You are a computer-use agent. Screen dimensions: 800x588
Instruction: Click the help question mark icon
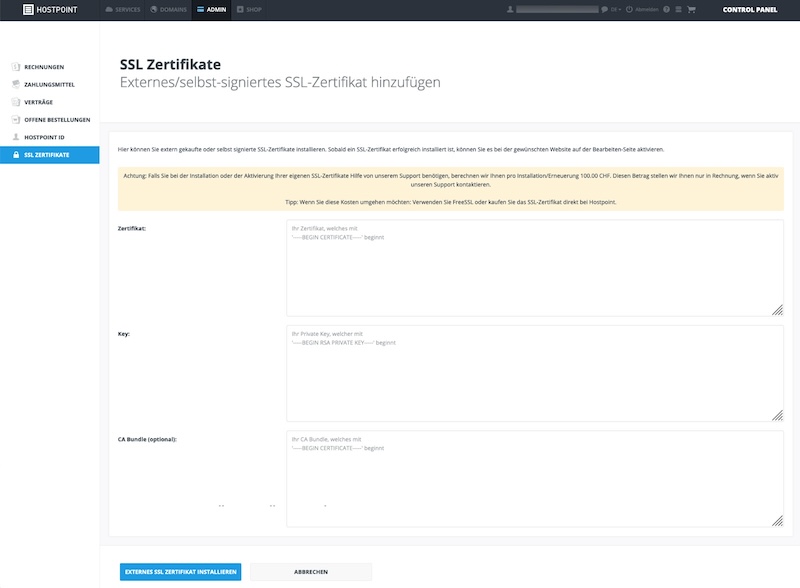pos(666,10)
